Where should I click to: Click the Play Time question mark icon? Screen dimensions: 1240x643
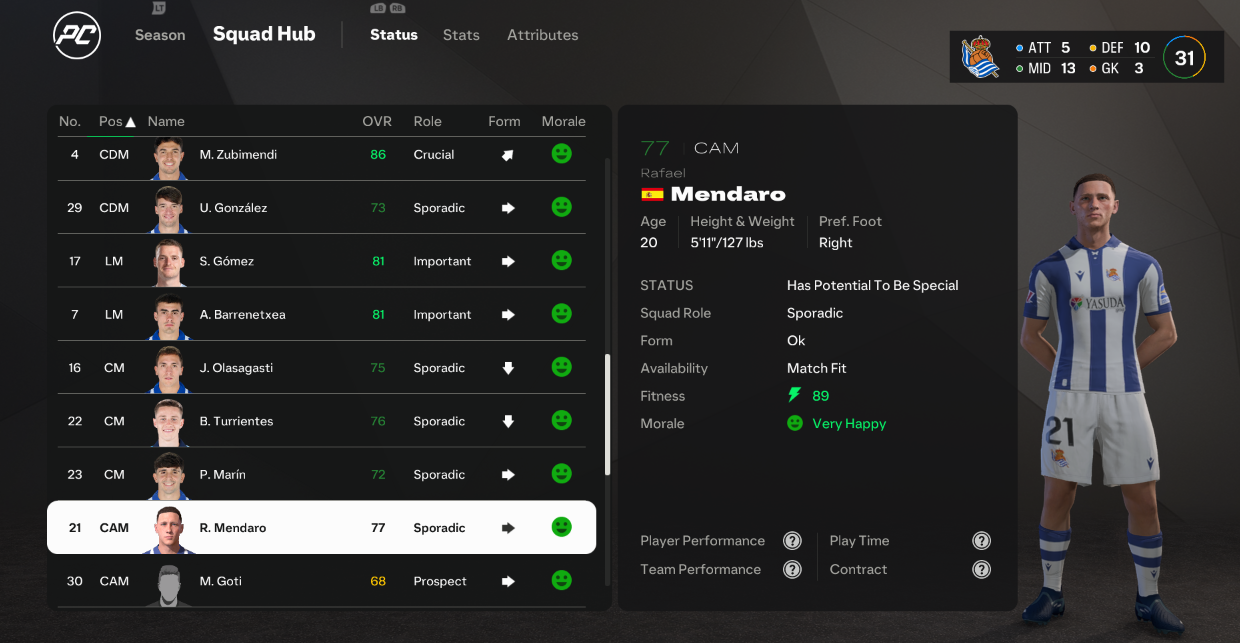coord(982,541)
